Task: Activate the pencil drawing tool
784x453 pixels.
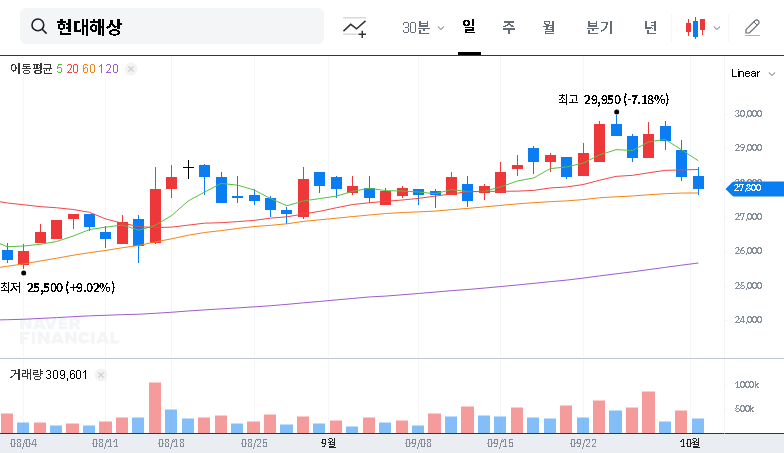Action: (x=752, y=28)
